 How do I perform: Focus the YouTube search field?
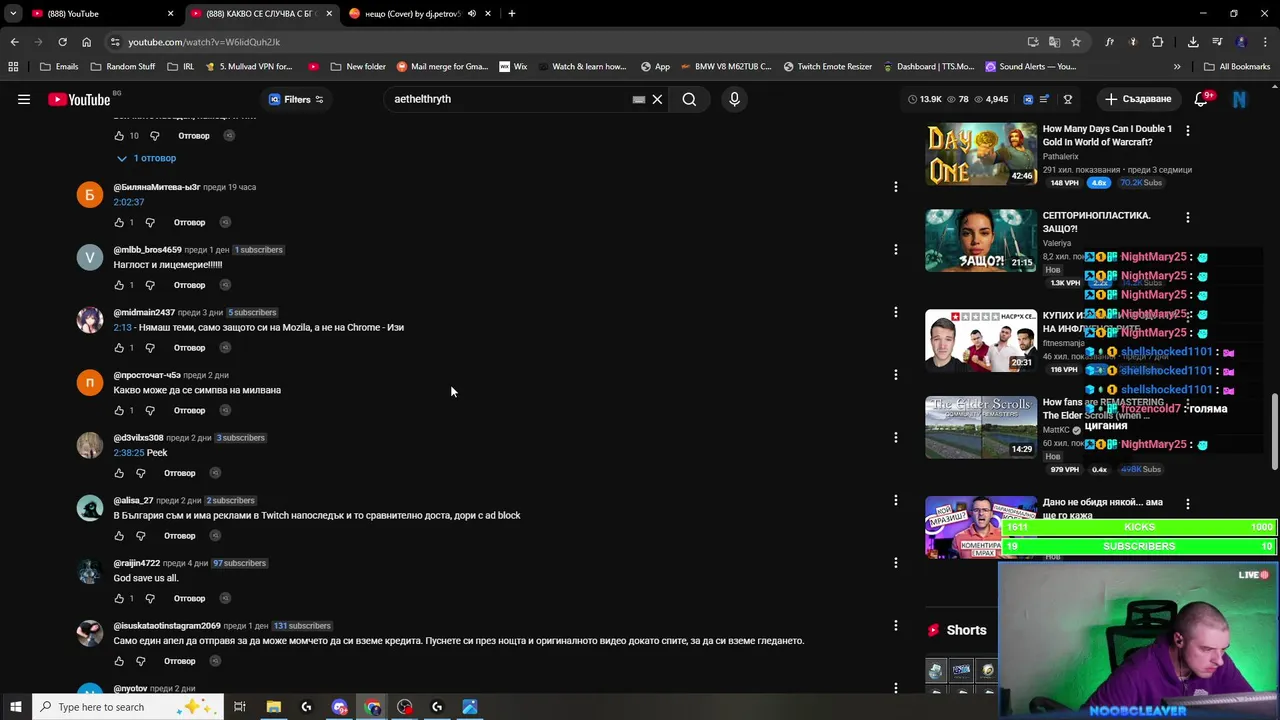(510, 99)
